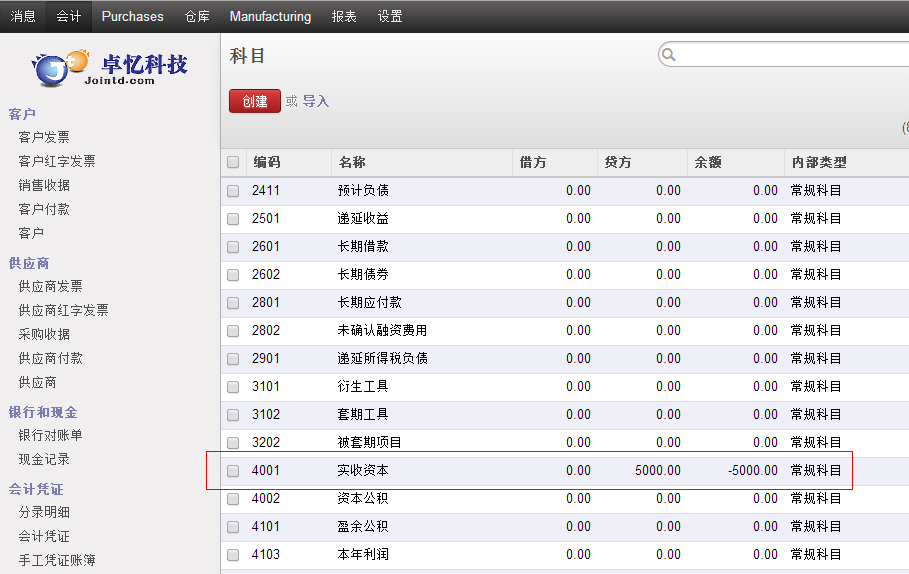
Task: Click into the search input field
Action: point(790,55)
